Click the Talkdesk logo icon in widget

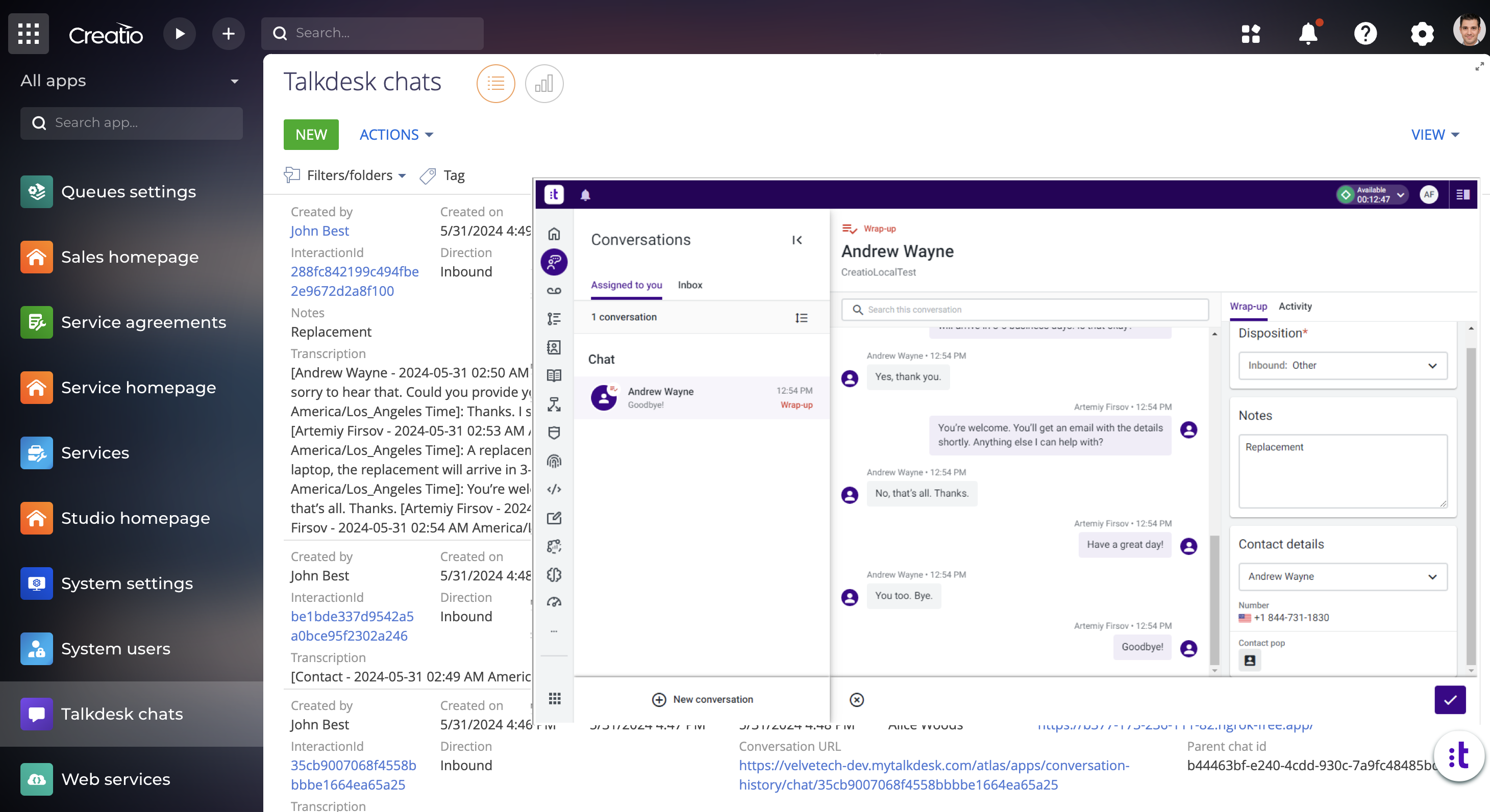(554, 195)
